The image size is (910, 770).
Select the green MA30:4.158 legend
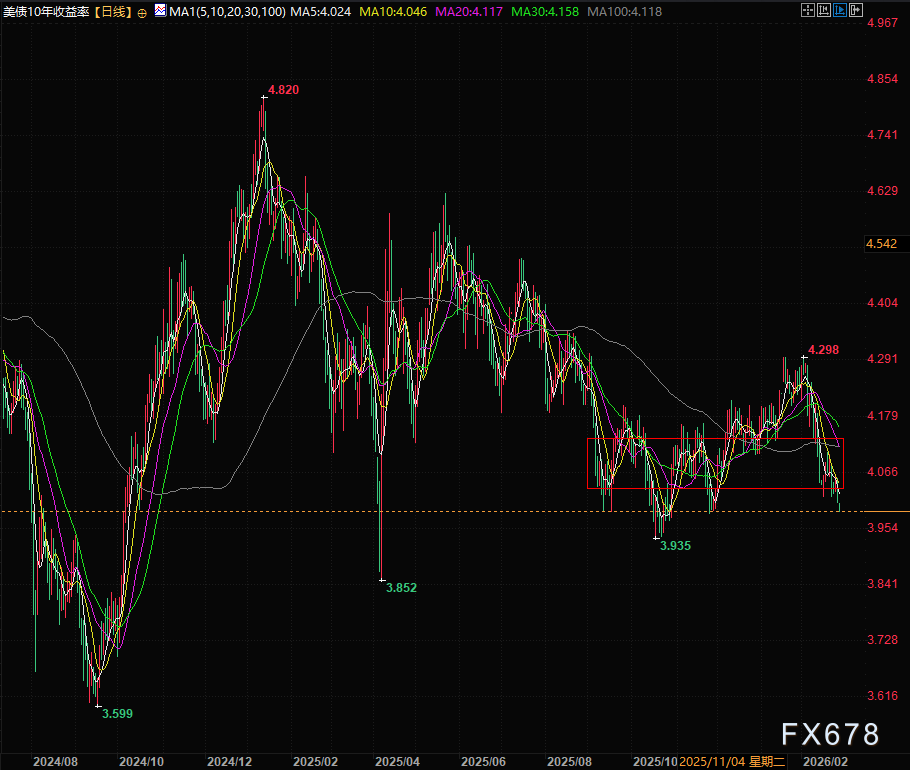click(x=545, y=12)
